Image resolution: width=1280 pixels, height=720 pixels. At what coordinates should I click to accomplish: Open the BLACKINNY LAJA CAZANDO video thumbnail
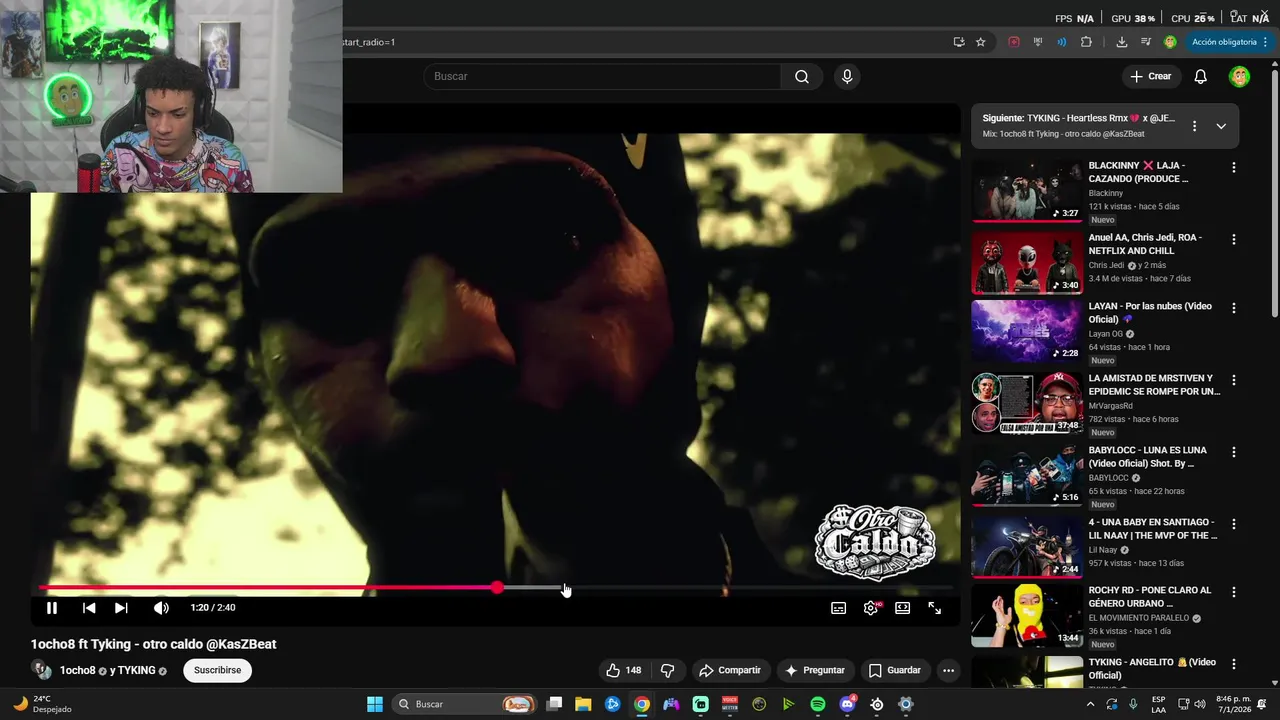tap(1027, 191)
